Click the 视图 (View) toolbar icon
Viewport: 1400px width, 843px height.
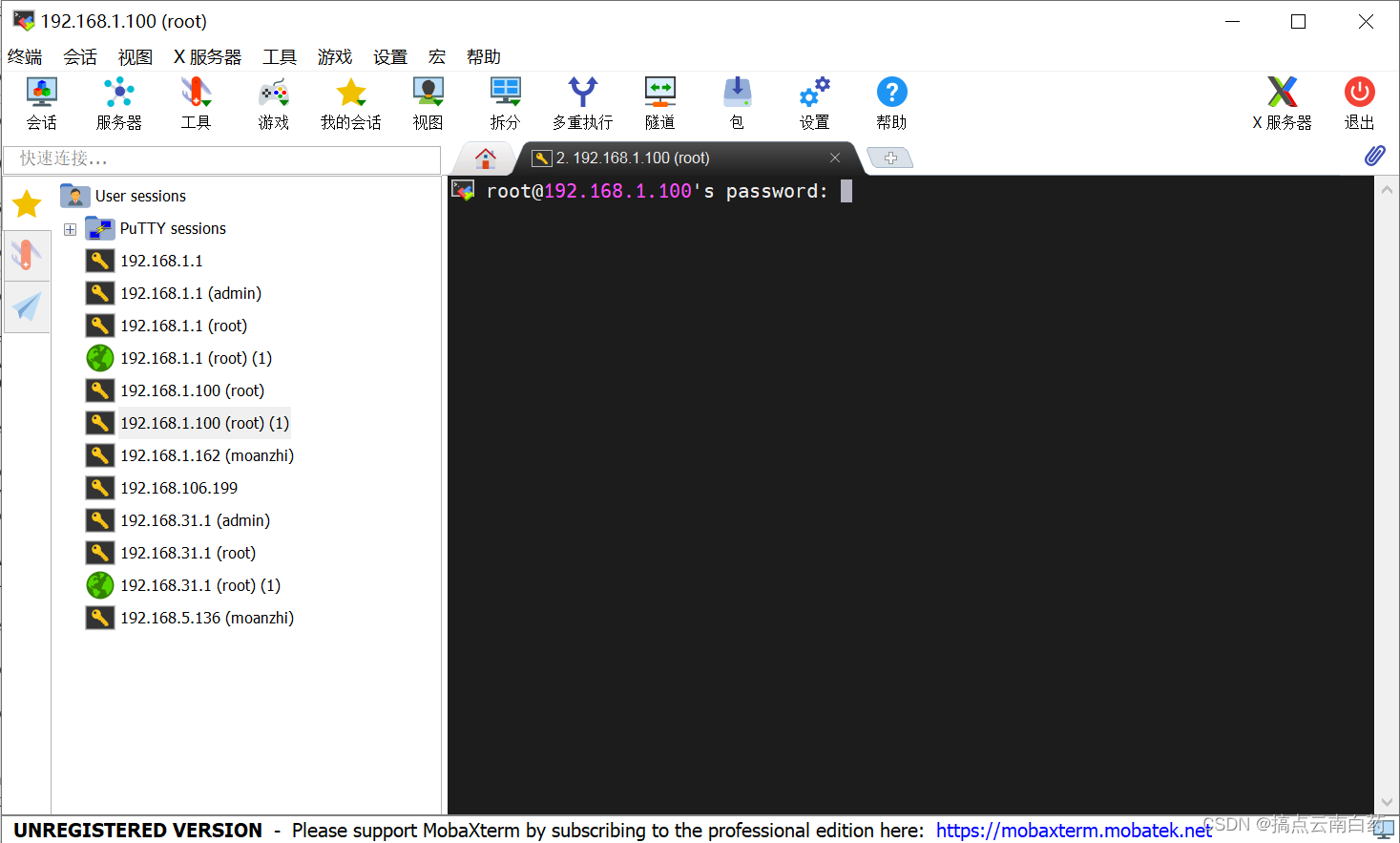[x=428, y=103]
